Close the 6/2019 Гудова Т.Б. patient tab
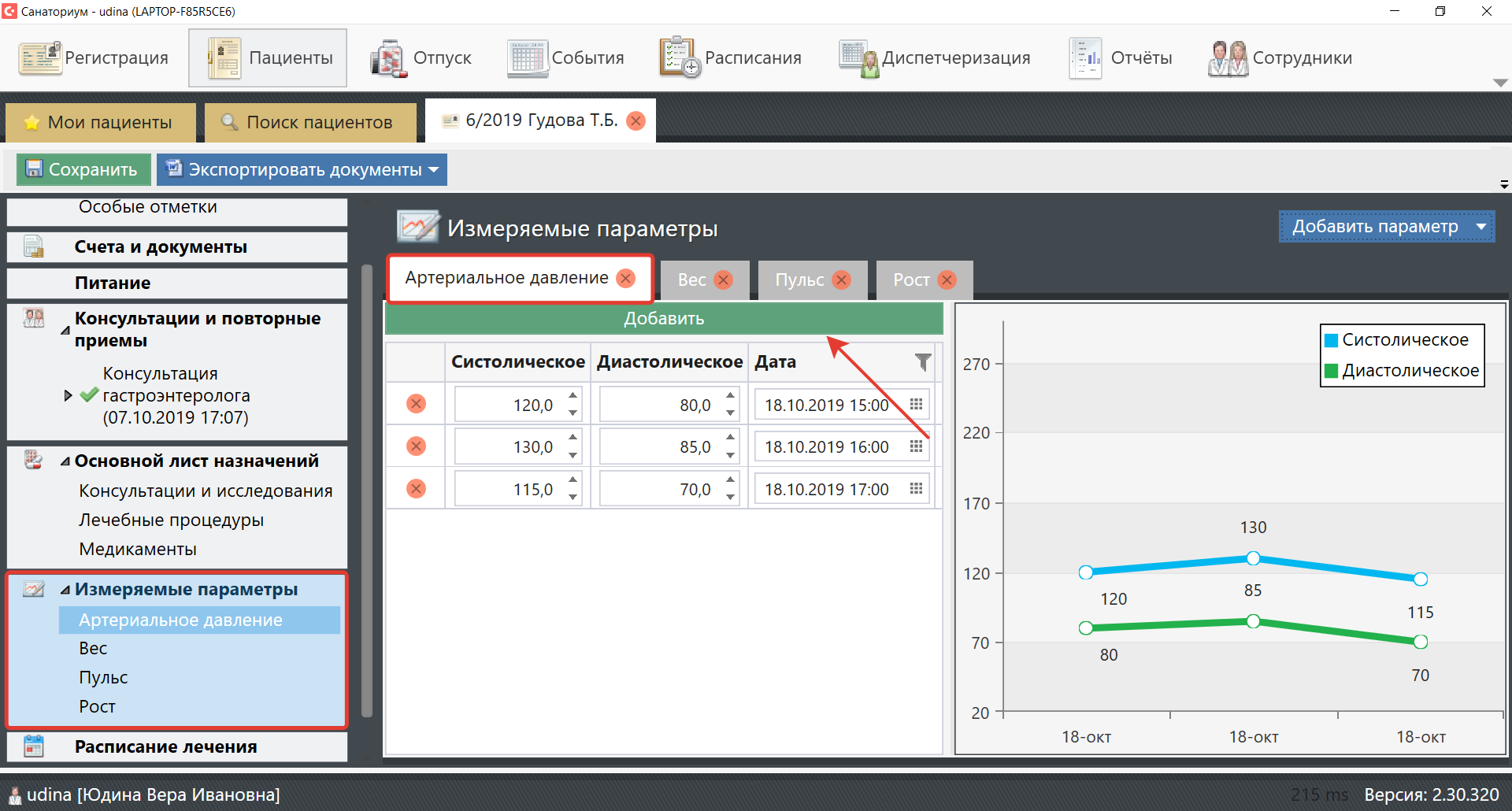The height and width of the screenshot is (811, 1512). (x=636, y=120)
